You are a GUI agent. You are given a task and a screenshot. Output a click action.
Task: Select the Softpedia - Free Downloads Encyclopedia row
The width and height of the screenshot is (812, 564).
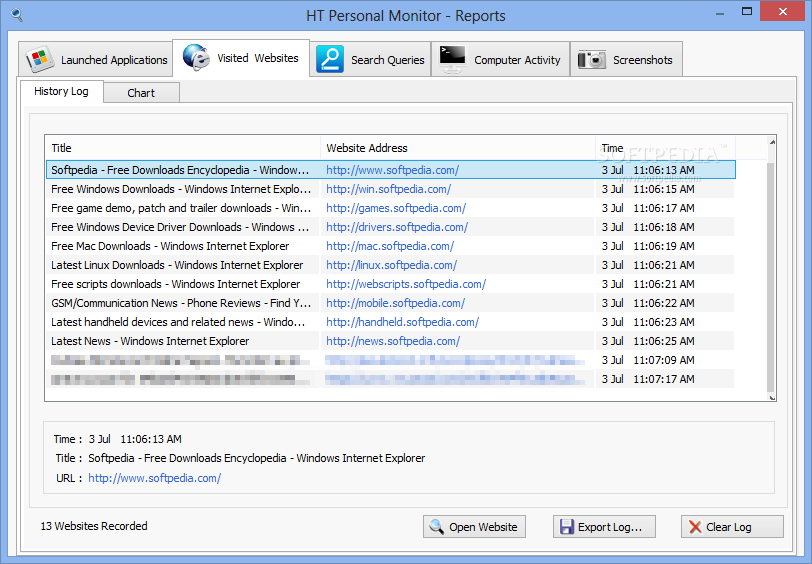[391, 170]
